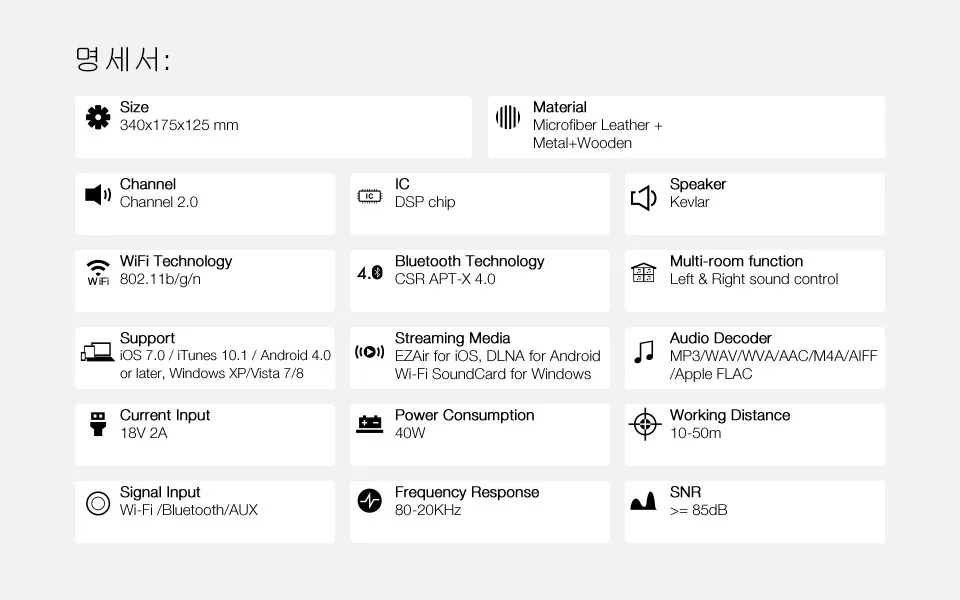Click the DSP chip value
960x600 pixels.
425,202
